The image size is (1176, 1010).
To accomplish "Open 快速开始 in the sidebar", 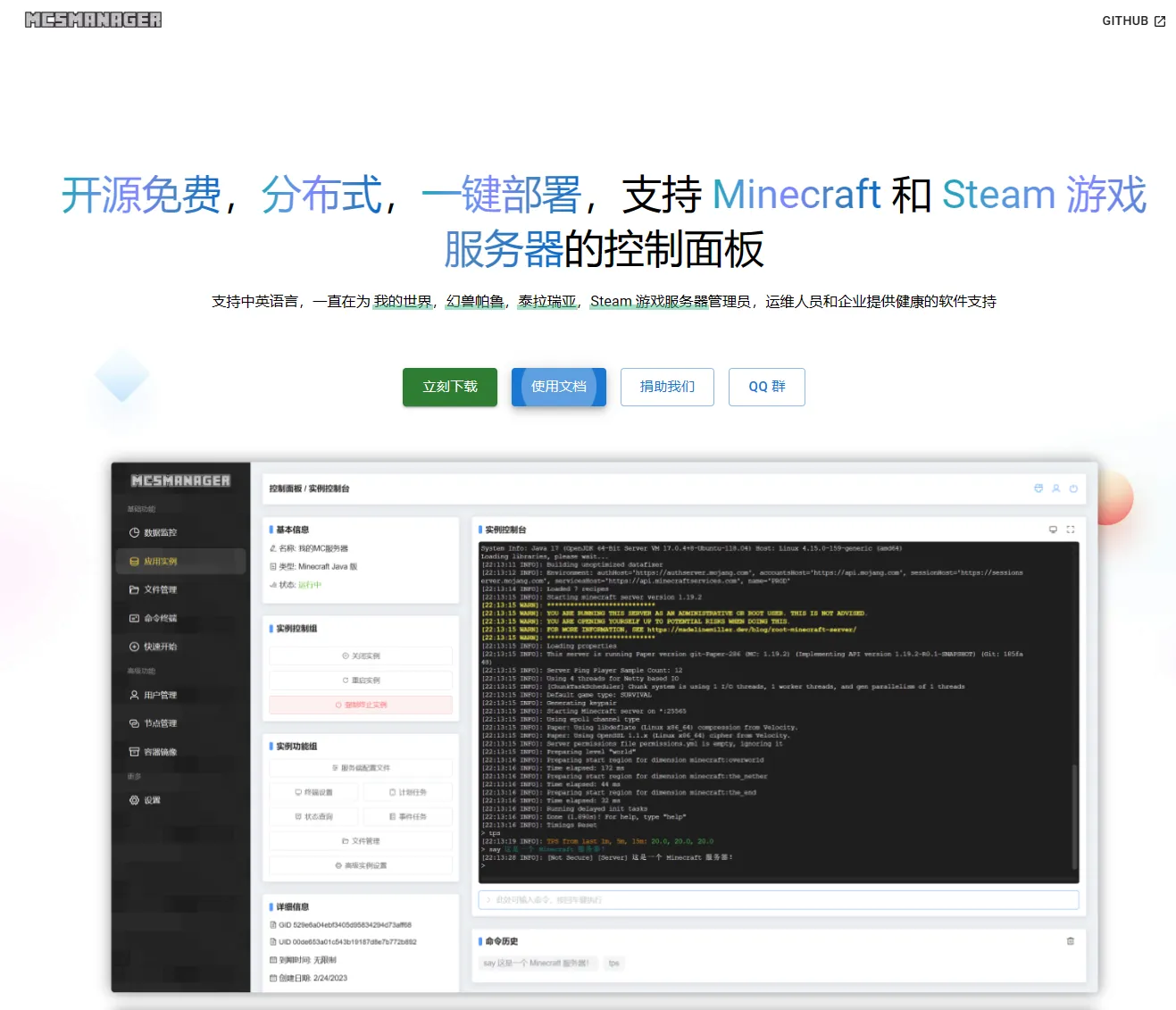I will coord(179,647).
